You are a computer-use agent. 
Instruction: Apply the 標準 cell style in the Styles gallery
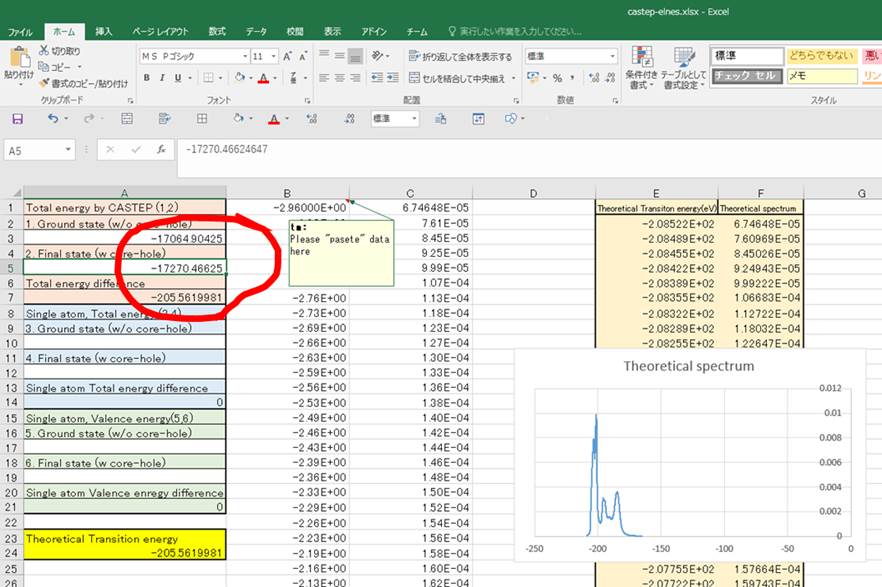point(747,56)
